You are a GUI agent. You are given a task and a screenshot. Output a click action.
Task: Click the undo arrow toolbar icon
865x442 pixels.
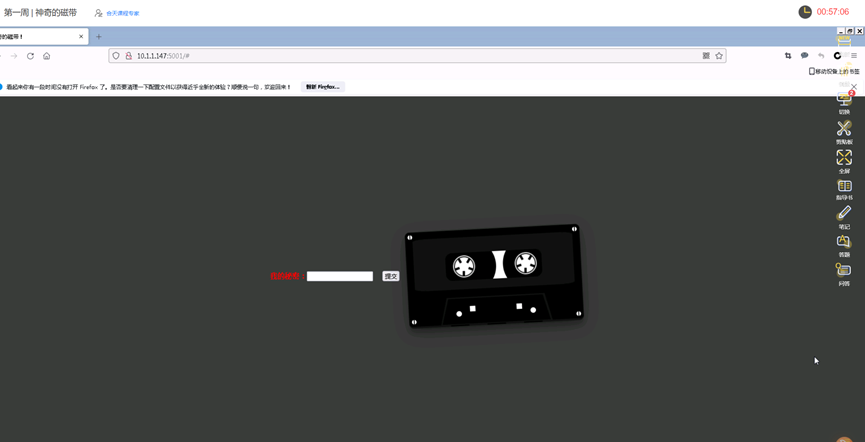click(821, 56)
